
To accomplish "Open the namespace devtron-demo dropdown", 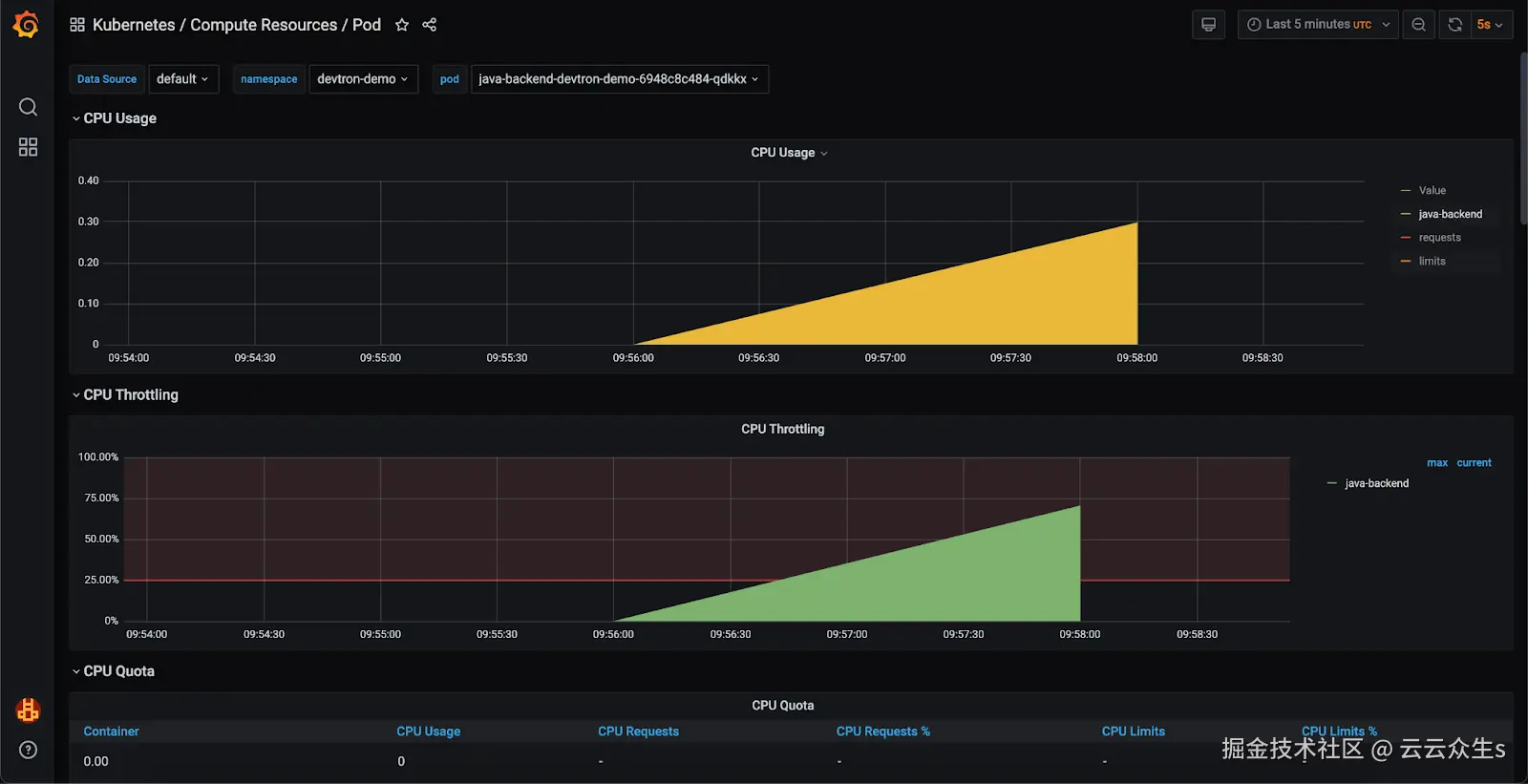I will click(x=364, y=79).
